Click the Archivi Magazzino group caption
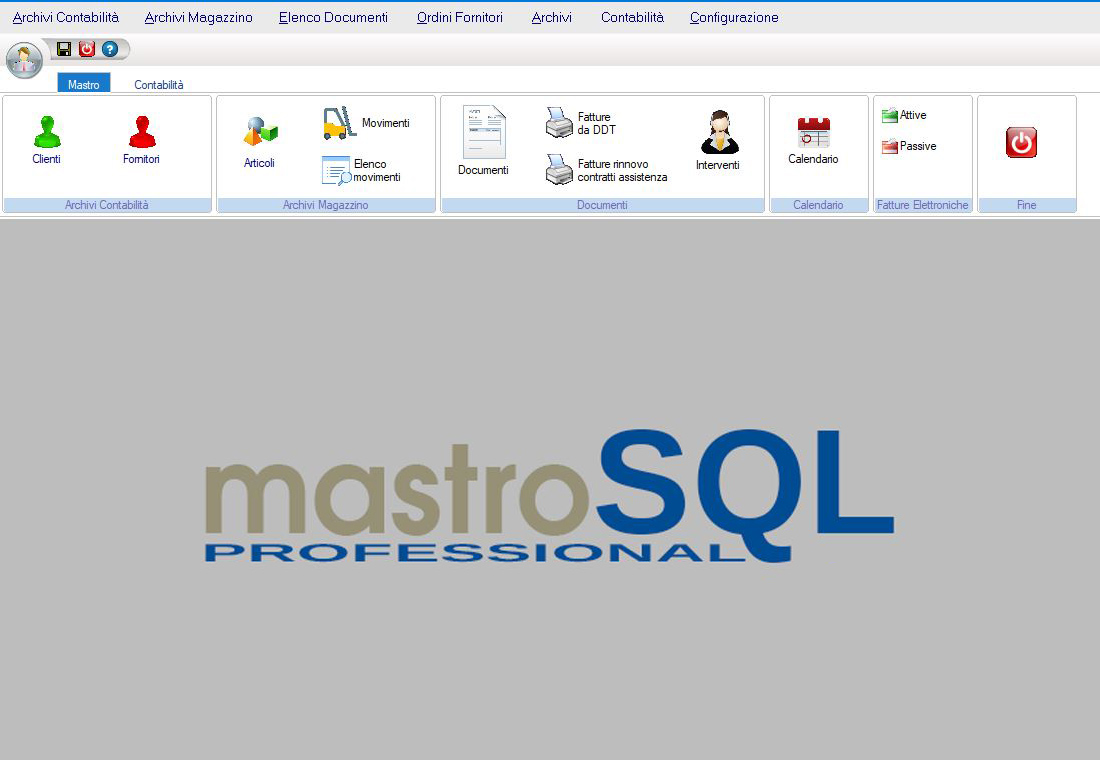This screenshot has width=1100, height=760. point(326,205)
